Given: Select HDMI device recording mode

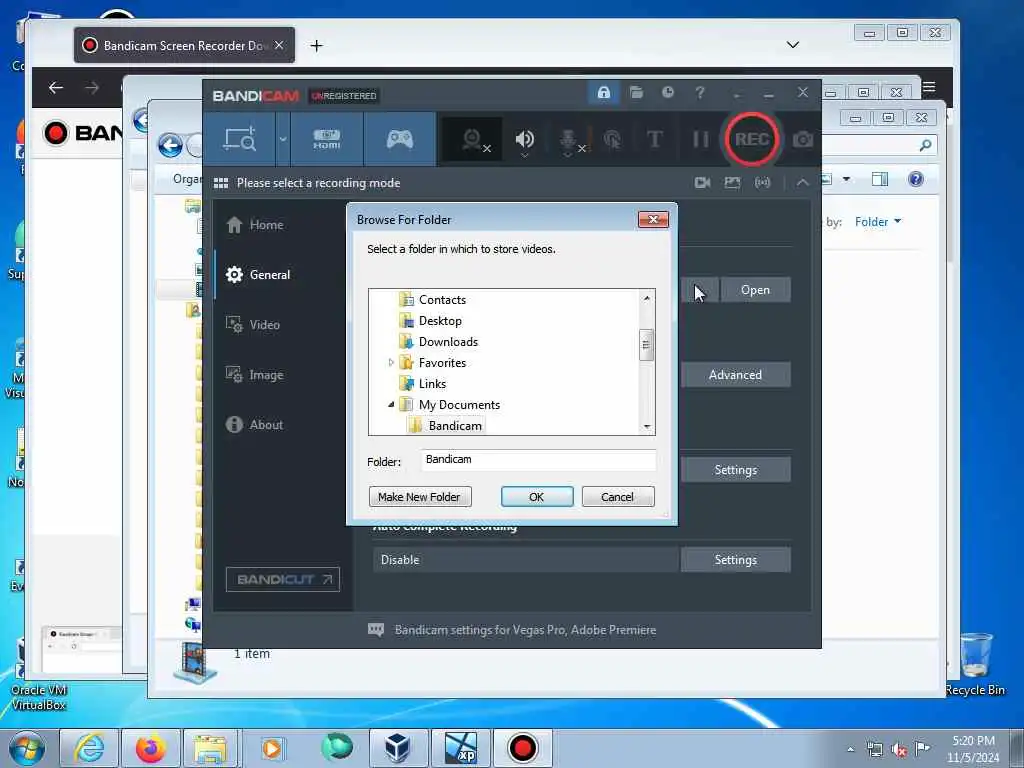Looking at the screenshot, I should (327, 139).
